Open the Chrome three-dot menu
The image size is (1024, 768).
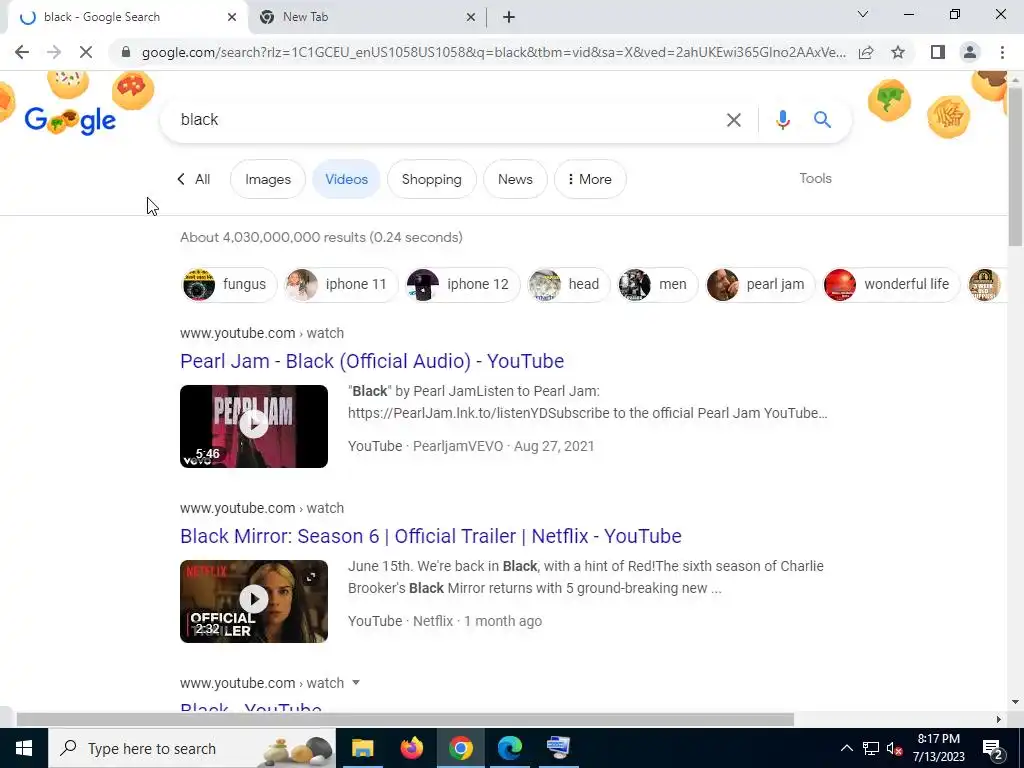[x=1002, y=52]
